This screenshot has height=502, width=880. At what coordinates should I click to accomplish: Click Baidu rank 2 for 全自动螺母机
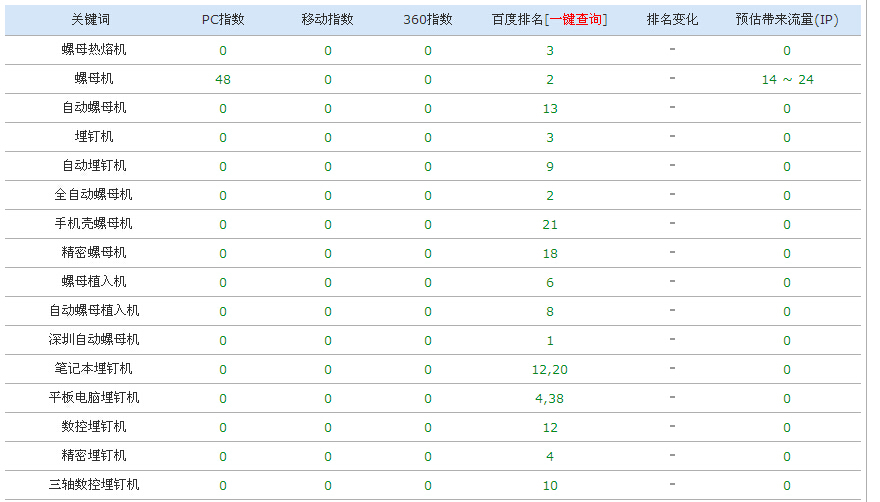(x=550, y=196)
